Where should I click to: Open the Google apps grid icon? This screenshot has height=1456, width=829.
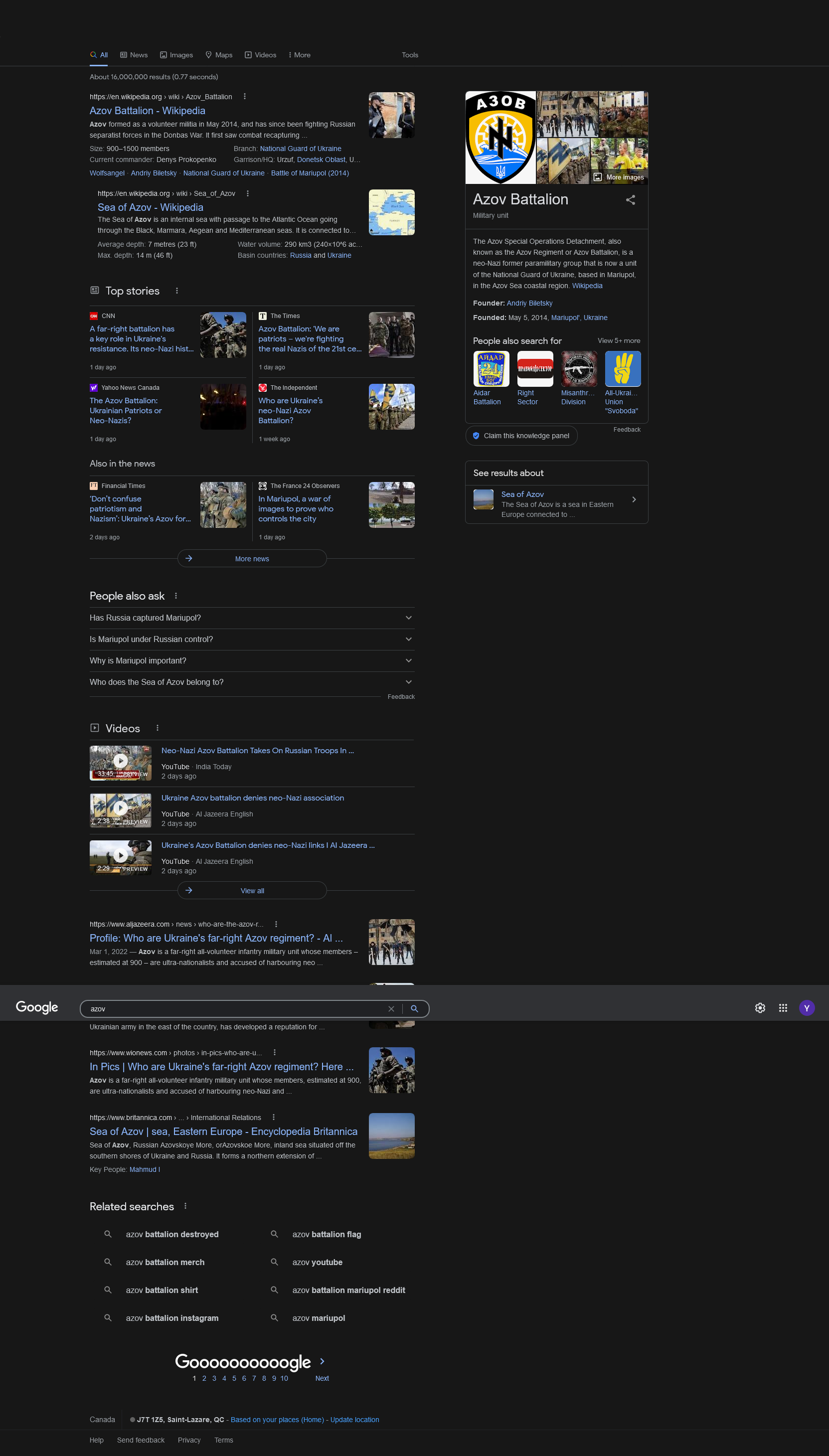pos(783,1008)
